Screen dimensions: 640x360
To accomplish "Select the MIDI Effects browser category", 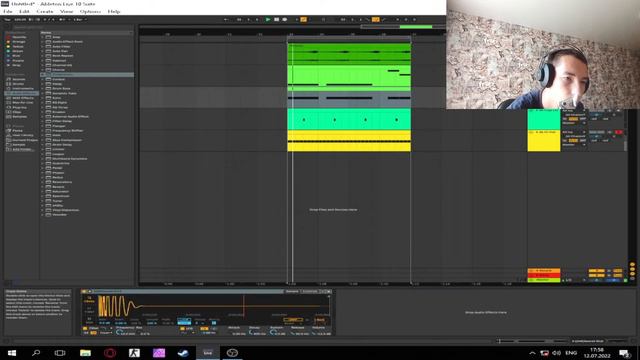I will tap(22, 98).
